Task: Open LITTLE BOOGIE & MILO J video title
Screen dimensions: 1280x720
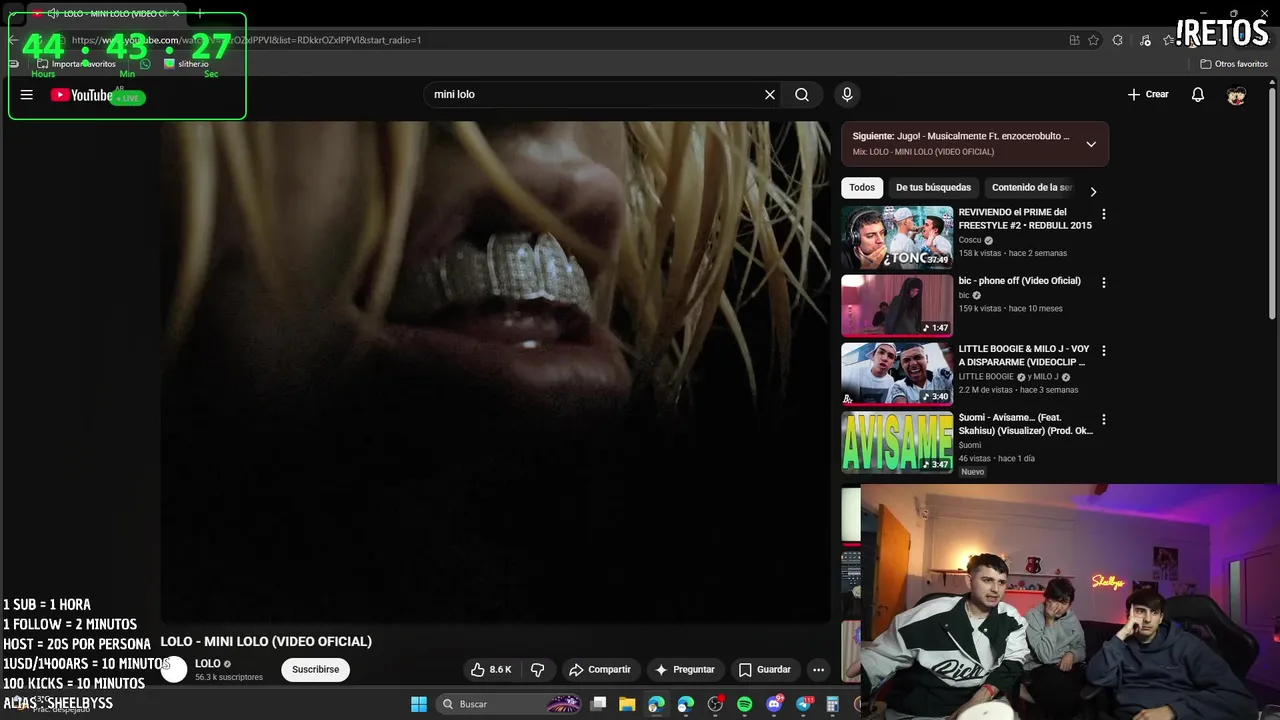Action: click(x=1025, y=356)
